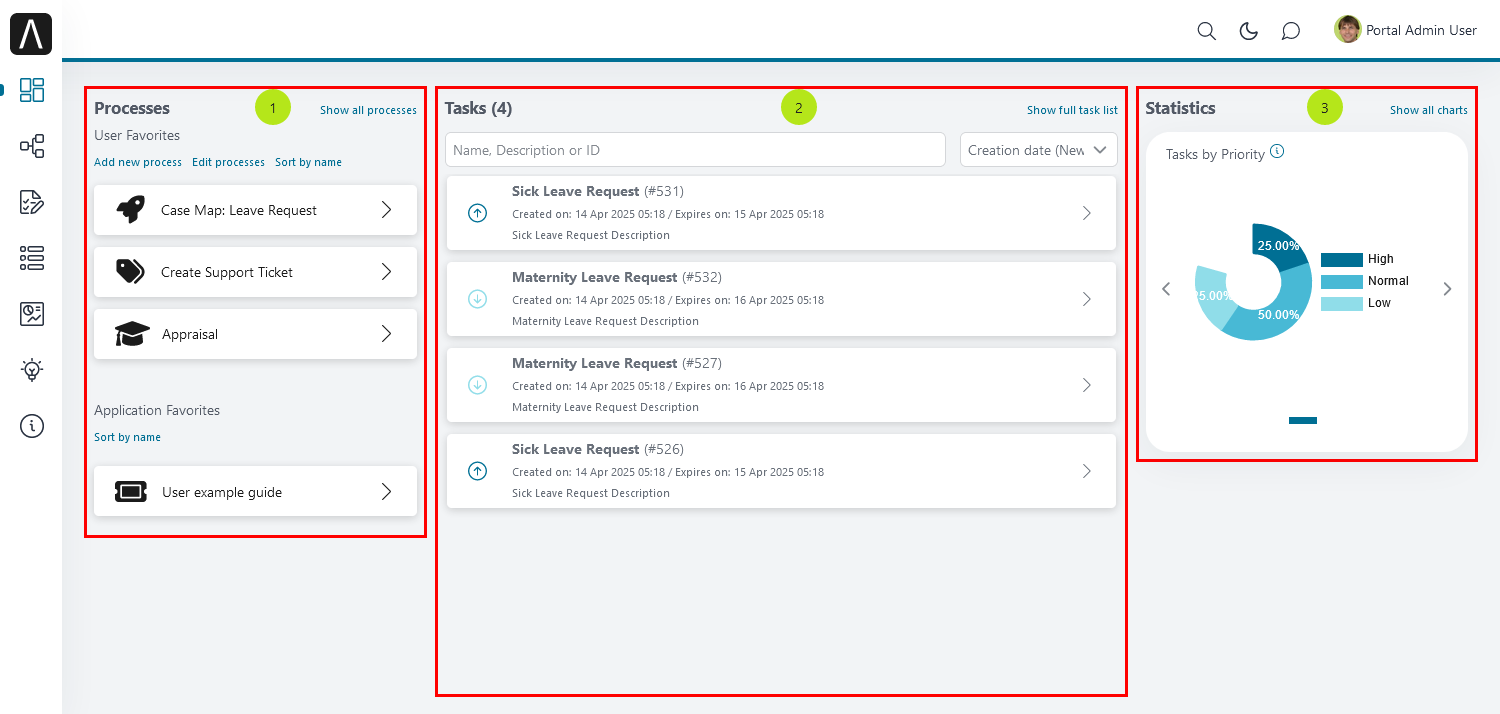The height and width of the screenshot is (714, 1500).
Task: Open chevron of Appraisal process
Action: tap(386, 334)
